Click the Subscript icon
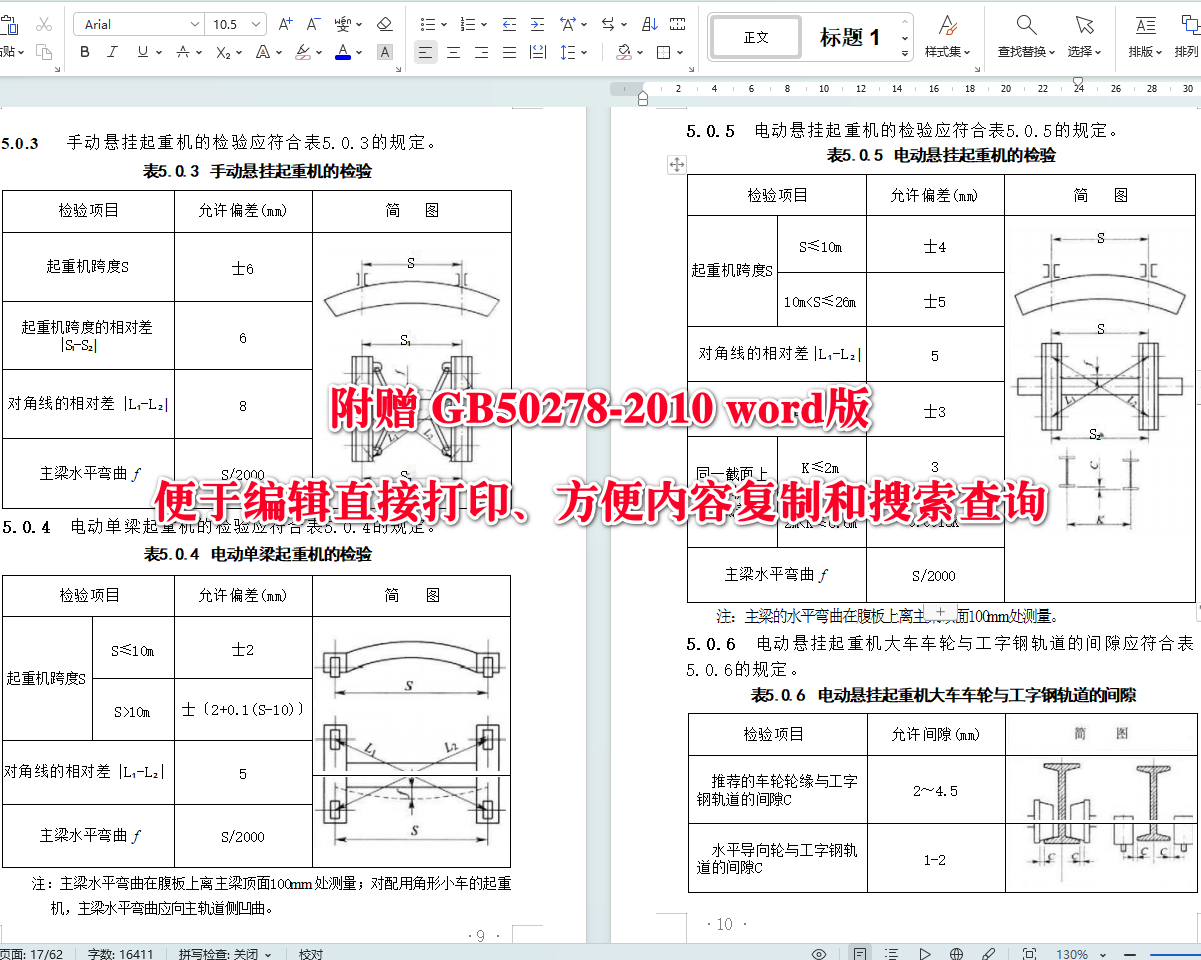1201x960 pixels. pyautogui.click(x=224, y=52)
